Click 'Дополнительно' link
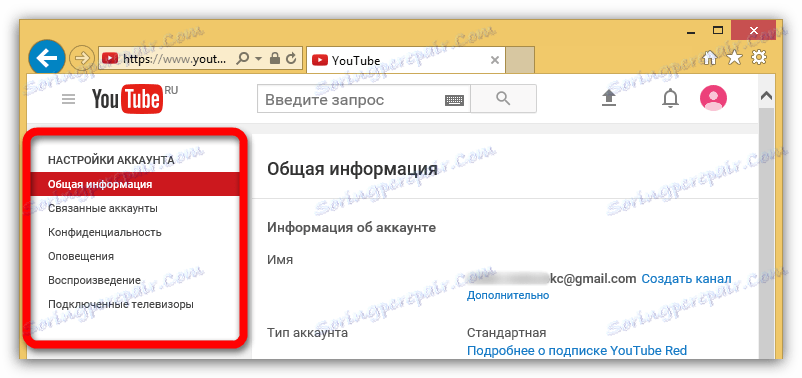This screenshot has width=802, height=378. (508, 295)
